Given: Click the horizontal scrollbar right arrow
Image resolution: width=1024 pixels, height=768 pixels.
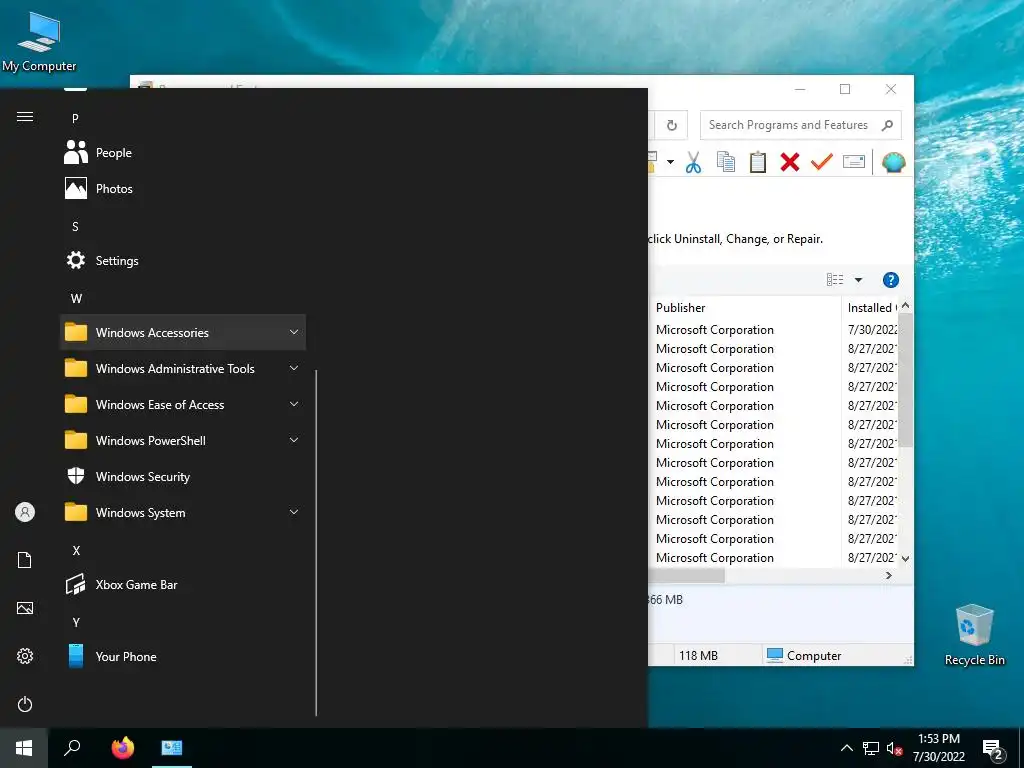Looking at the screenshot, I should 888,575.
